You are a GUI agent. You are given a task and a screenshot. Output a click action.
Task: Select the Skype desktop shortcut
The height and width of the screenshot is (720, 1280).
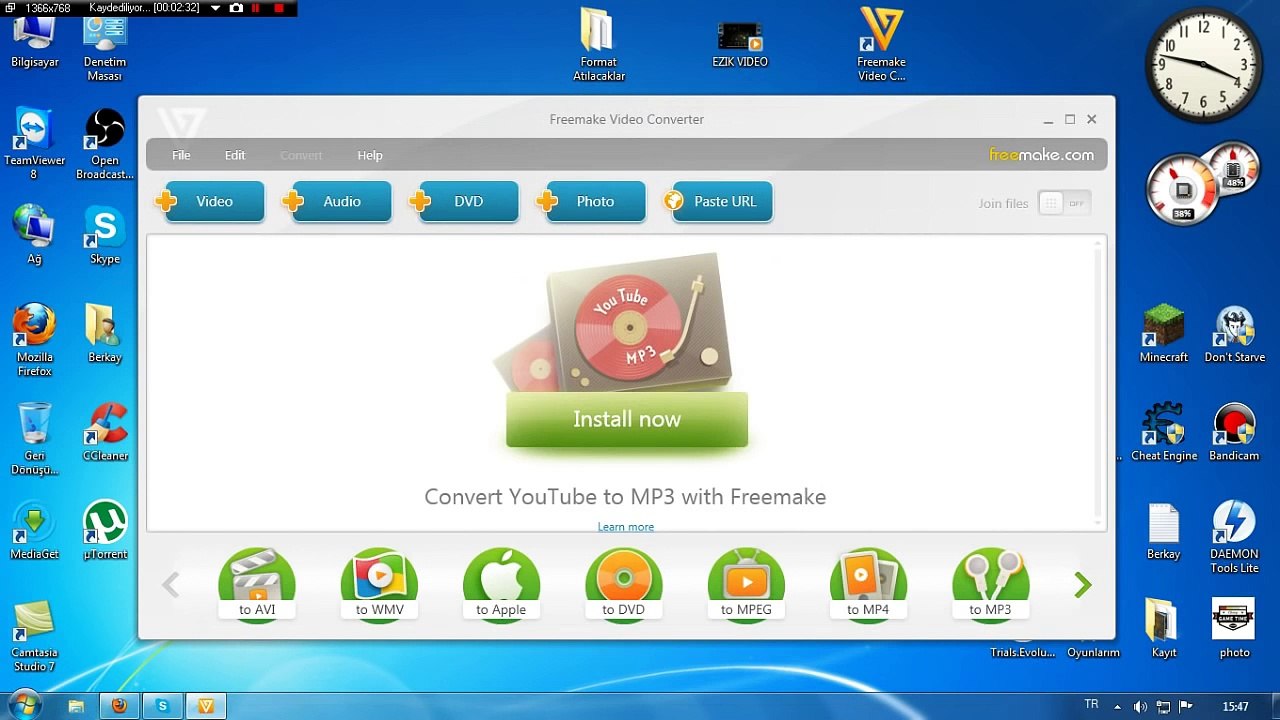(x=104, y=236)
